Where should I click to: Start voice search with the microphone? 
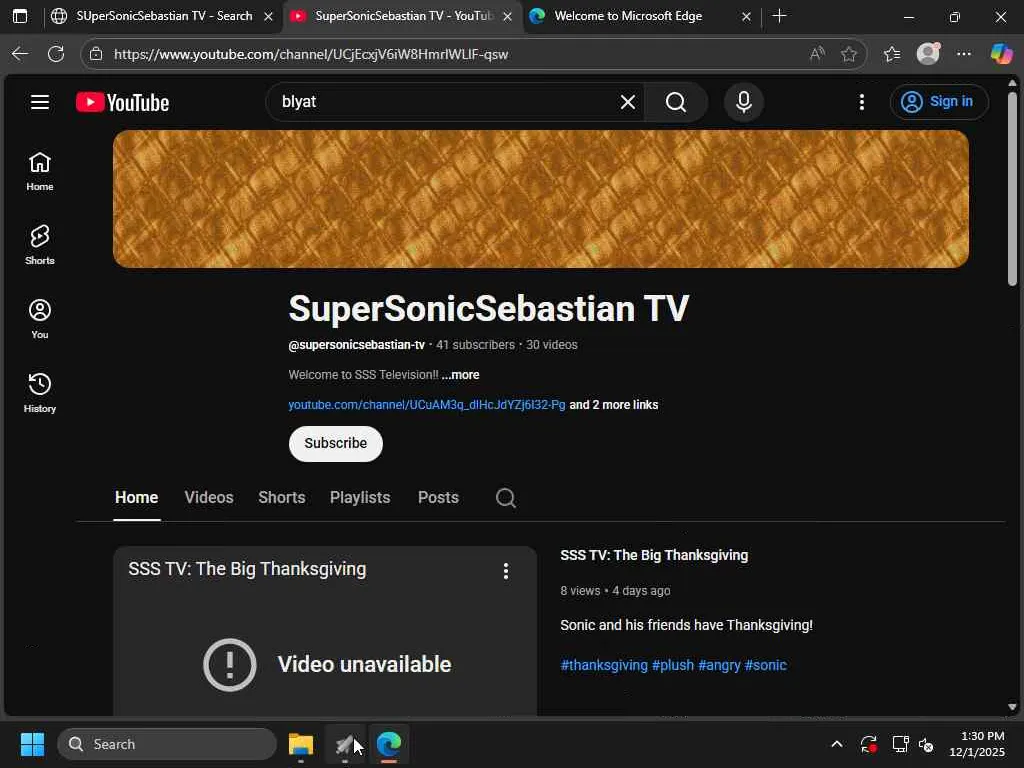(744, 102)
